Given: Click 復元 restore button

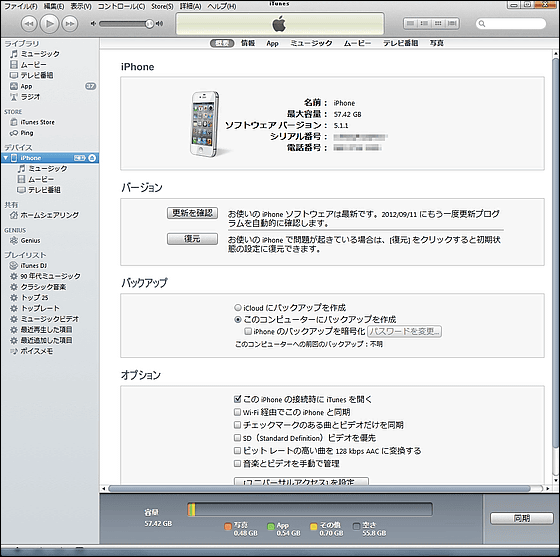Looking at the screenshot, I should [192, 239].
